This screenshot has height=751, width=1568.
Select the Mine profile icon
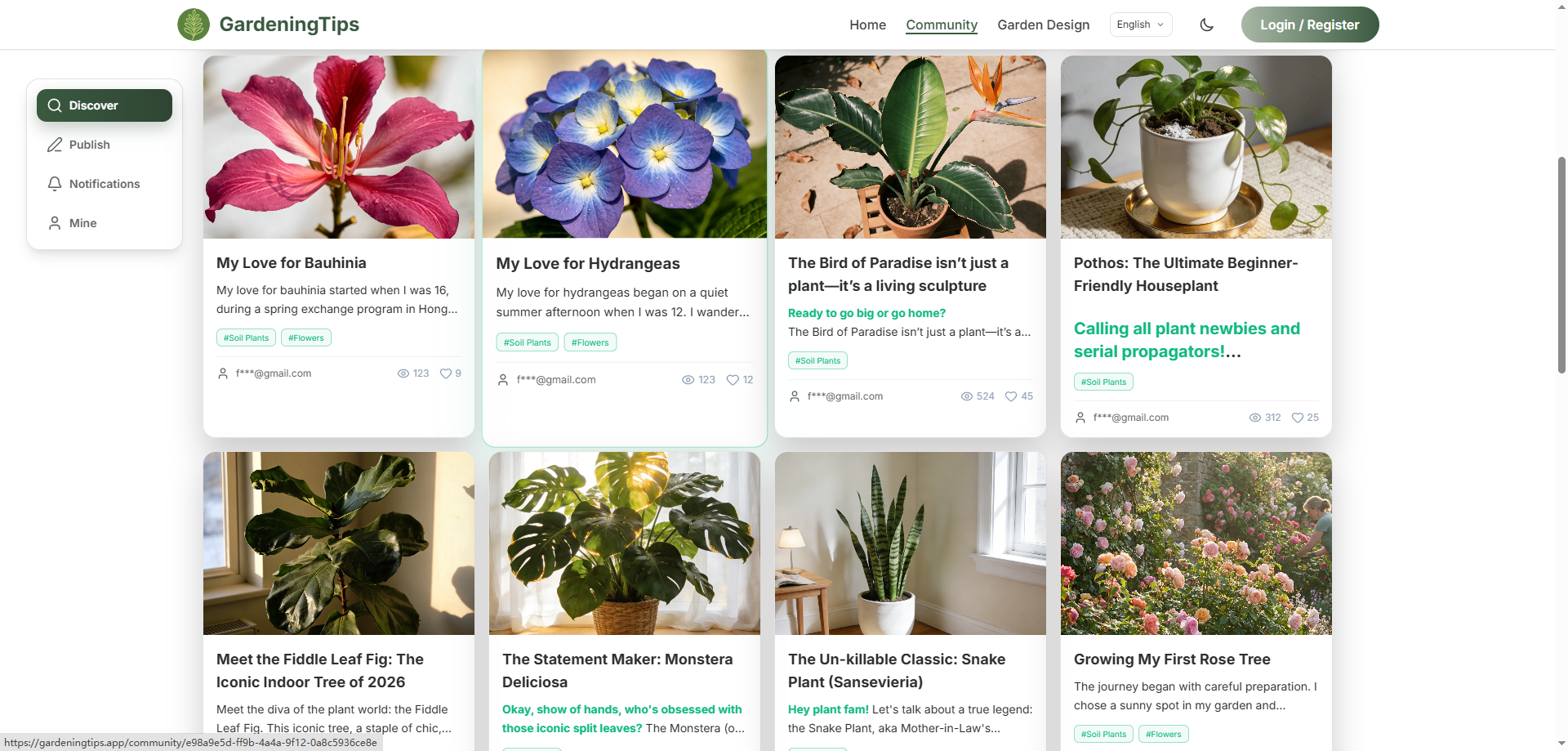coord(55,222)
